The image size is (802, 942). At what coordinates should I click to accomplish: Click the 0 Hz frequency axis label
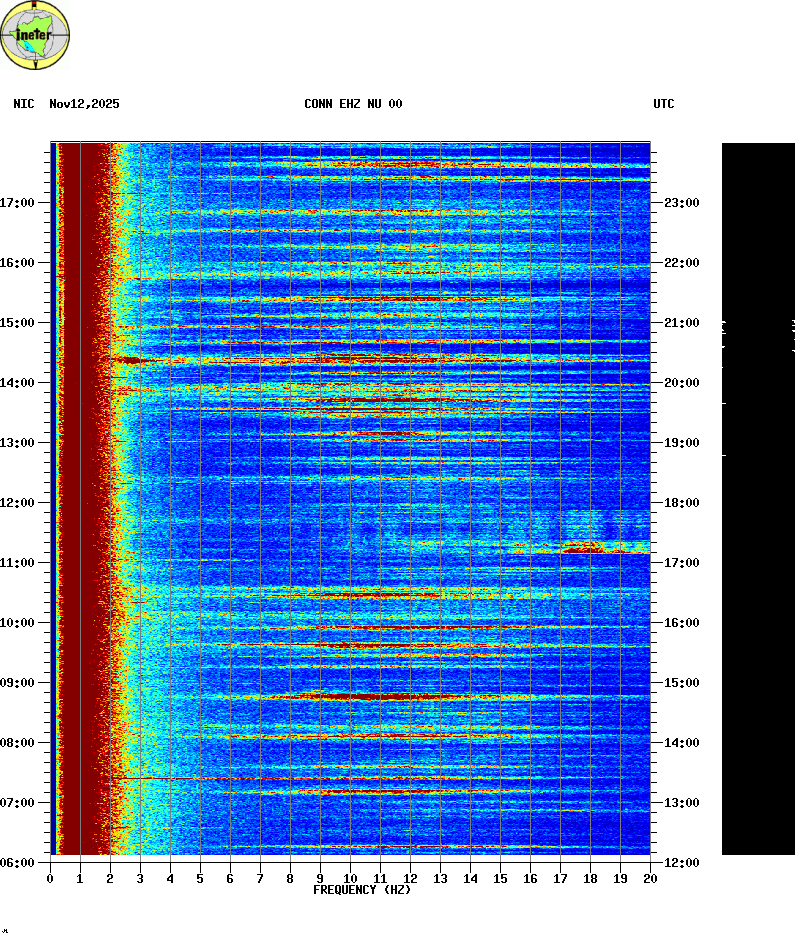[x=50, y=878]
